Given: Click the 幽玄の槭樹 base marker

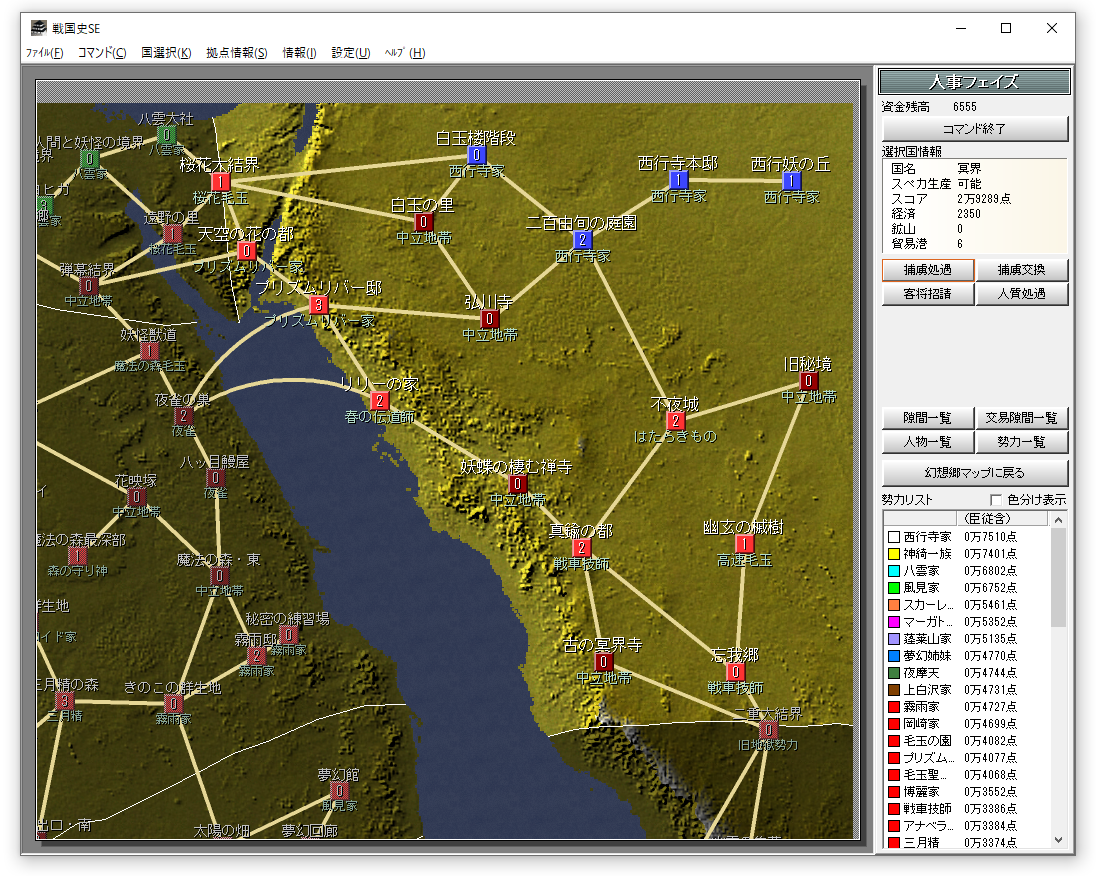Looking at the screenshot, I should coord(744,544).
